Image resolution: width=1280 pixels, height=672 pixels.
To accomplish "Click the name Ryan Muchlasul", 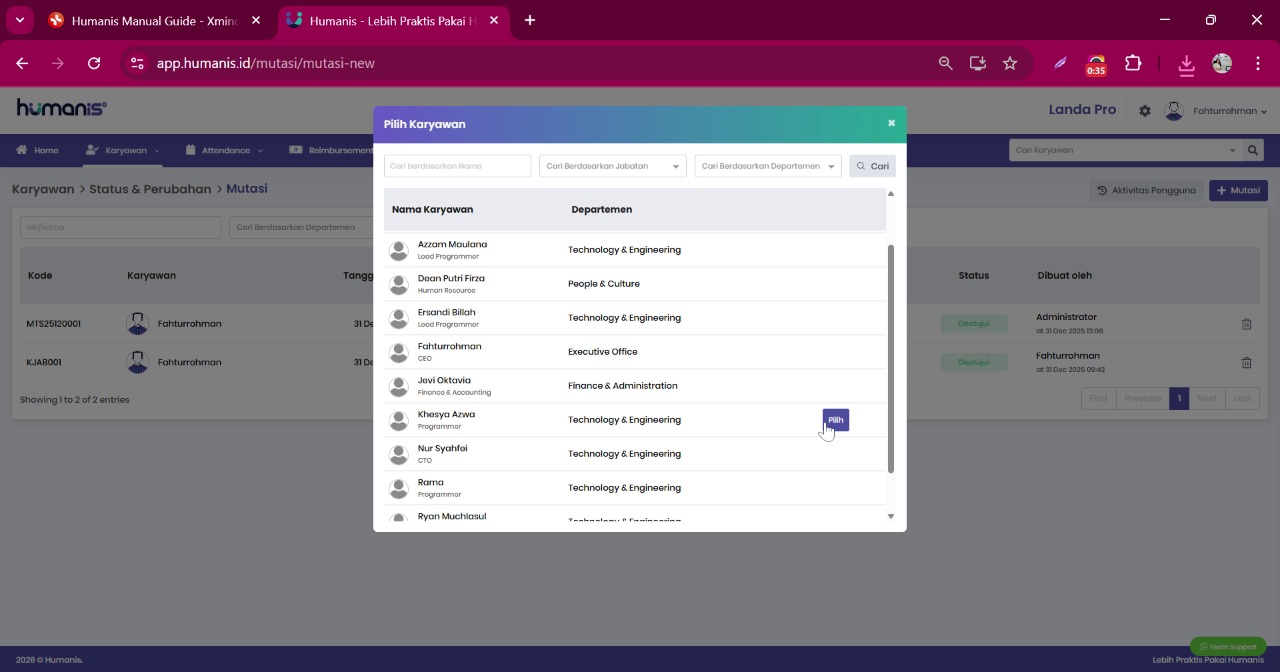I will coord(452,516).
